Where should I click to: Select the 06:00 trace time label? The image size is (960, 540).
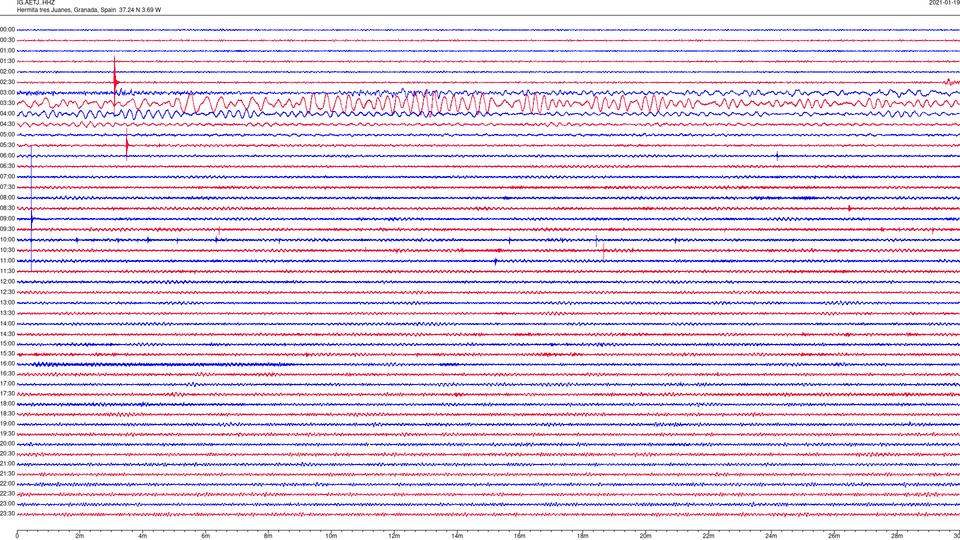(x=7, y=156)
